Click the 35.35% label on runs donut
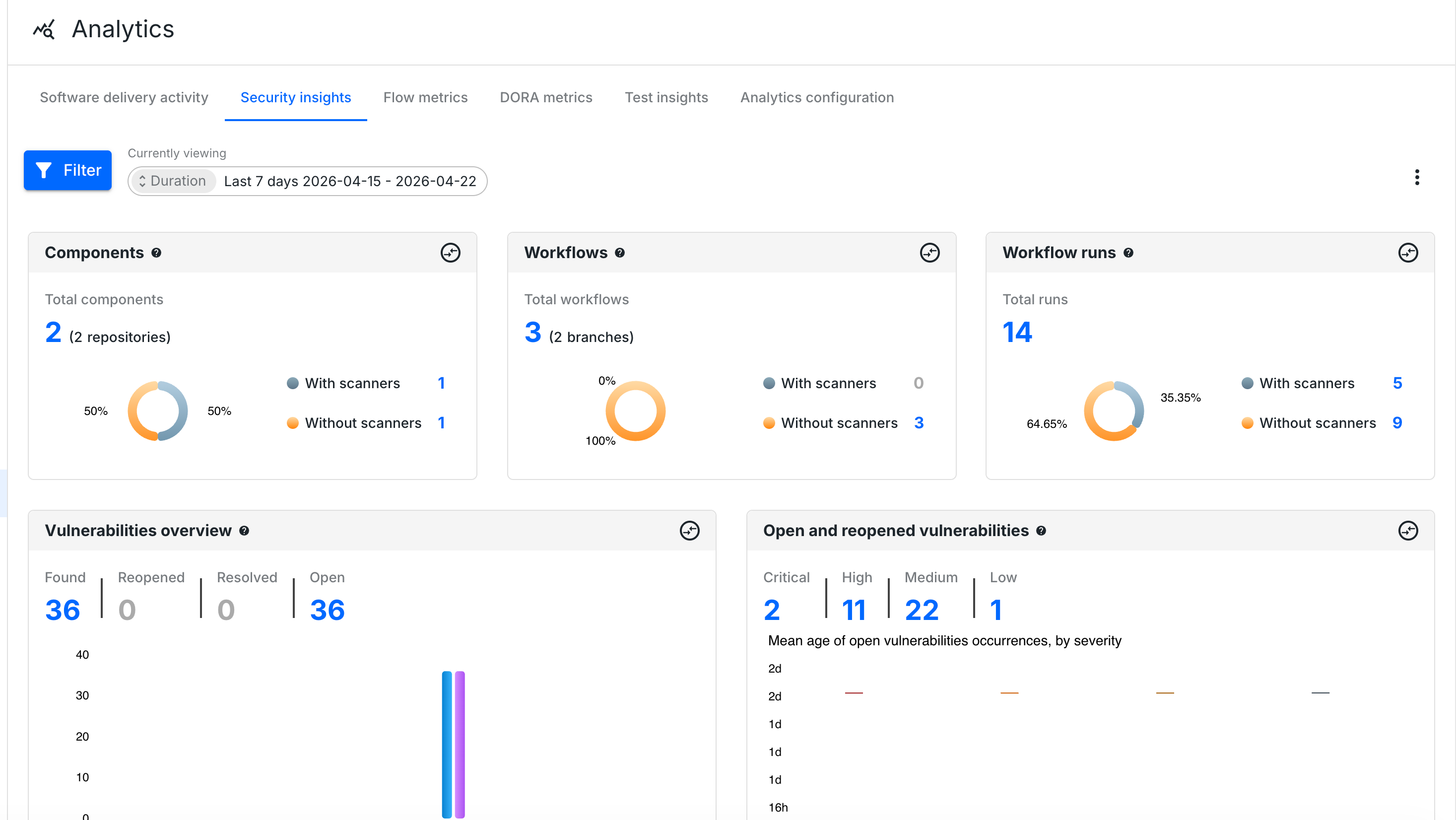The image size is (1456, 820). tap(1180, 398)
